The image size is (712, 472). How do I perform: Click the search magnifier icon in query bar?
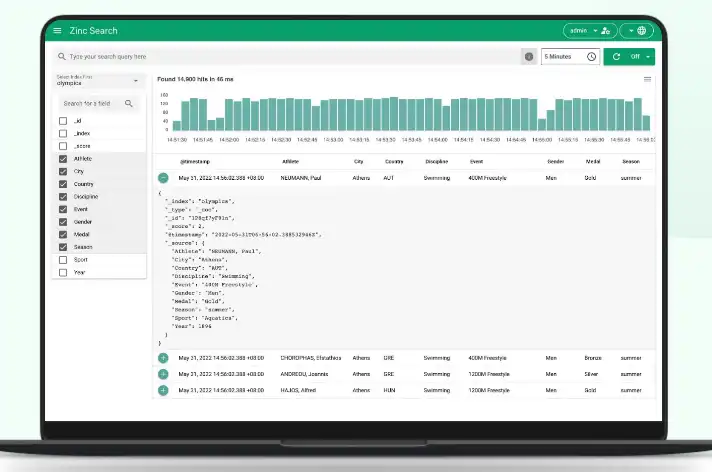coord(62,56)
